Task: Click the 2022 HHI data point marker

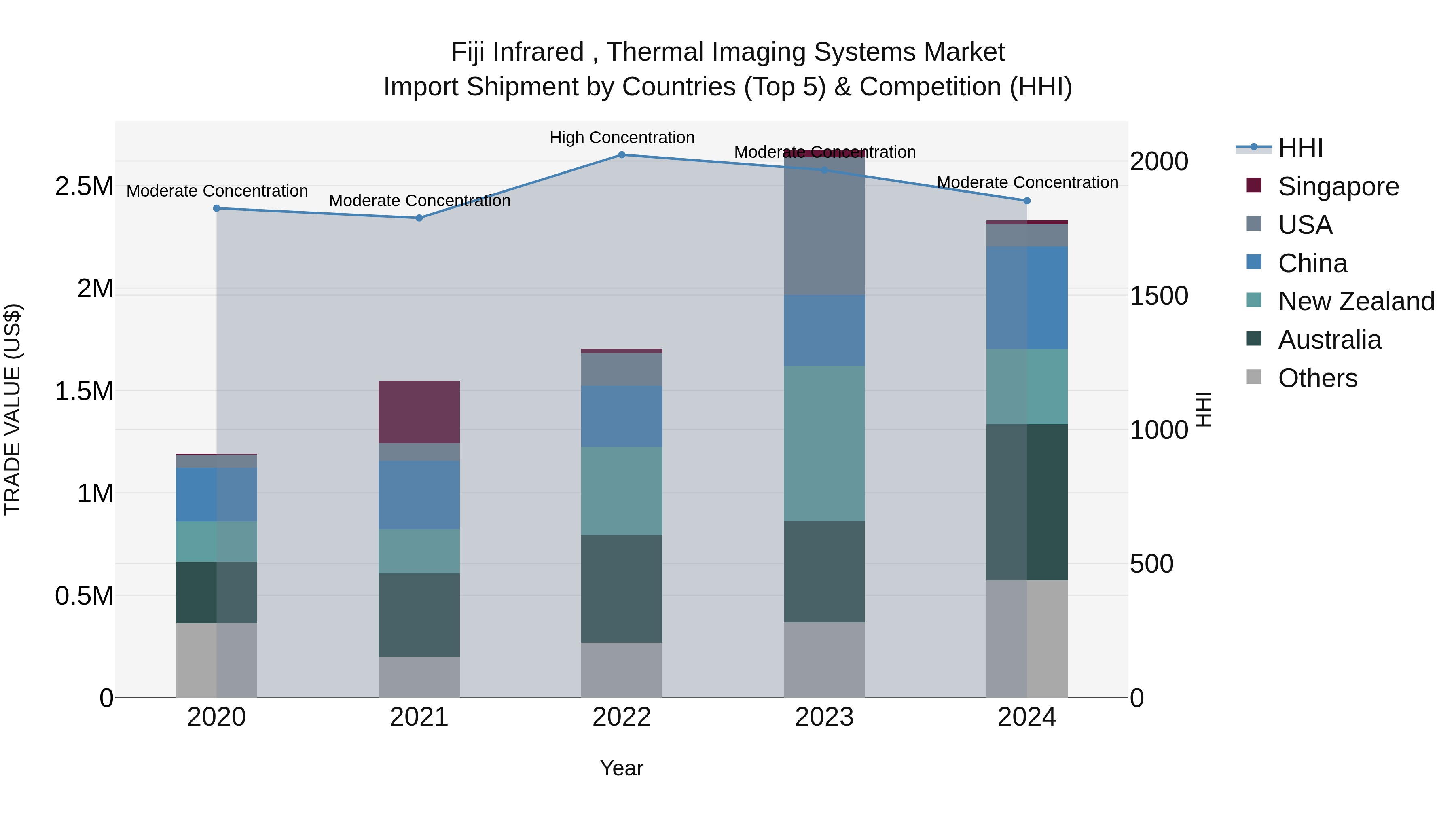Action: (x=621, y=155)
